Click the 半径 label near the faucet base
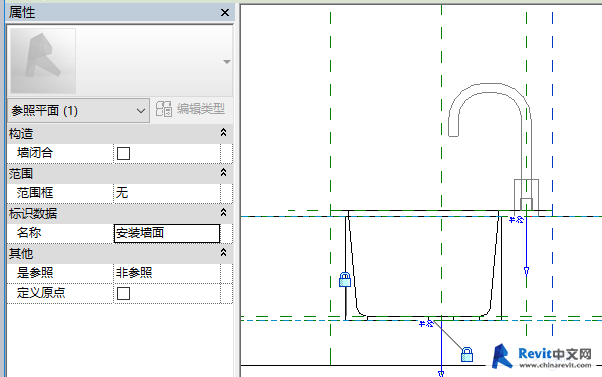The height and width of the screenshot is (377, 602). pos(516,220)
